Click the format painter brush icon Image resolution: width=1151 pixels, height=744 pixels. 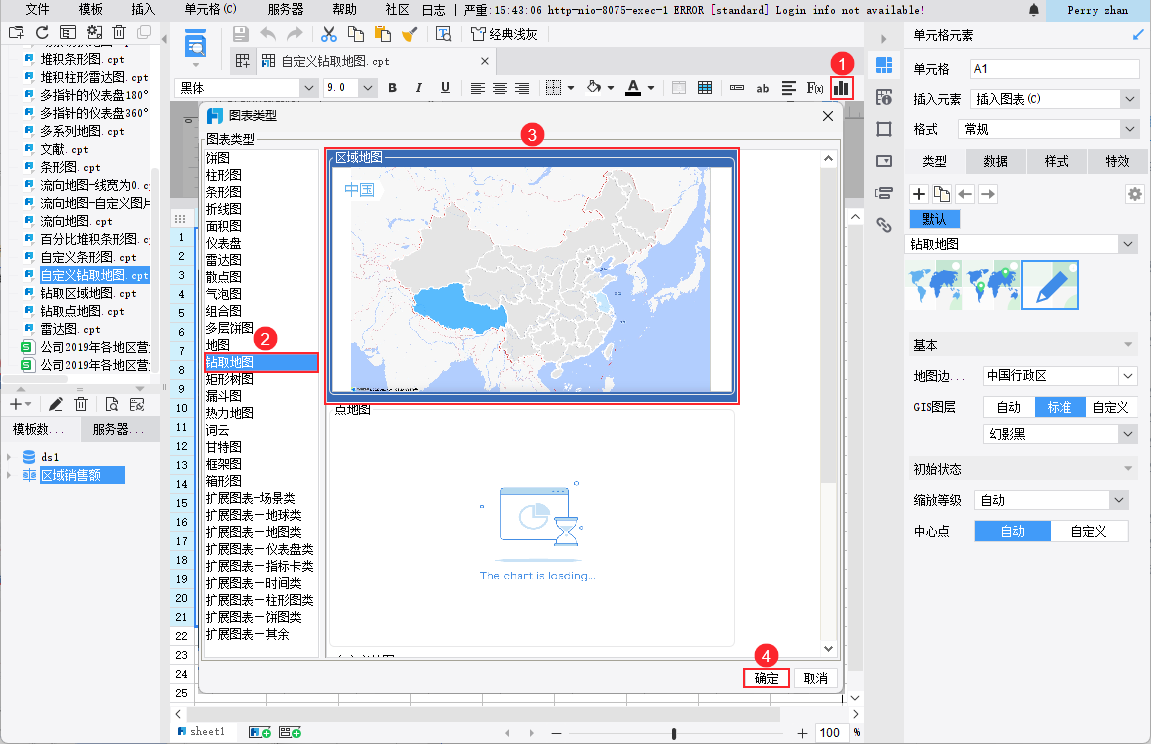click(410, 34)
